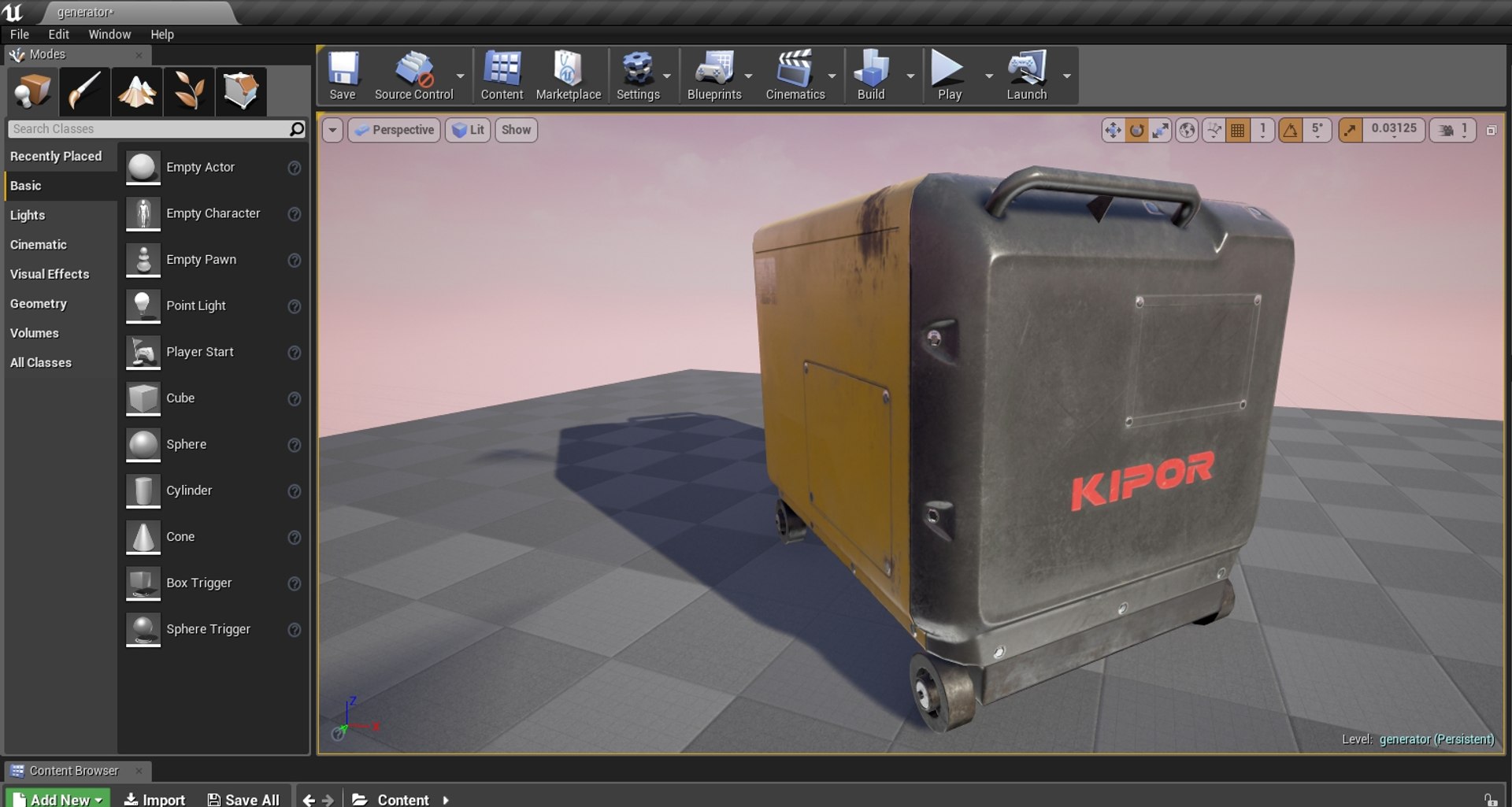
Task: Select the Place mode icon
Action: click(32, 91)
